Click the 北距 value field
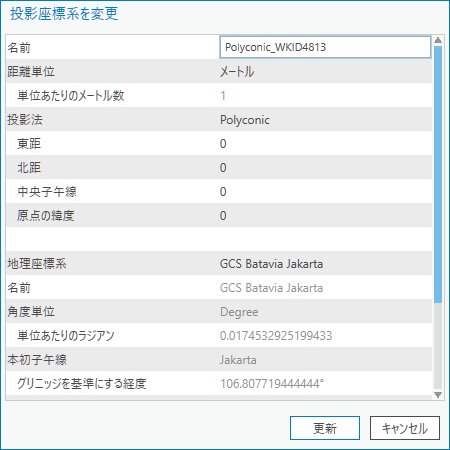The image size is (450, 450). (325, 168)
